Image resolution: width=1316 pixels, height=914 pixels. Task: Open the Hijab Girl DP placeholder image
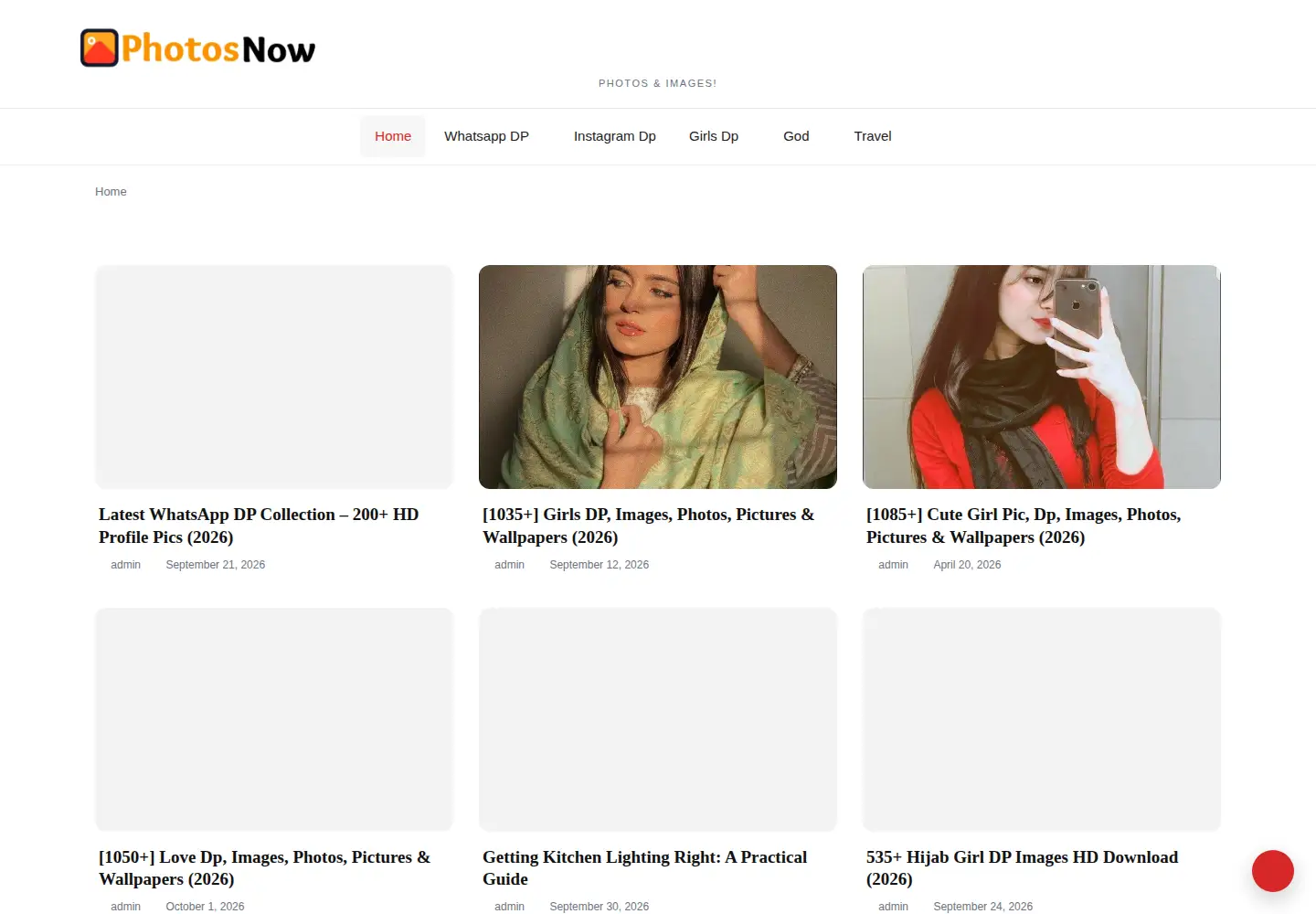point(1042,719)
